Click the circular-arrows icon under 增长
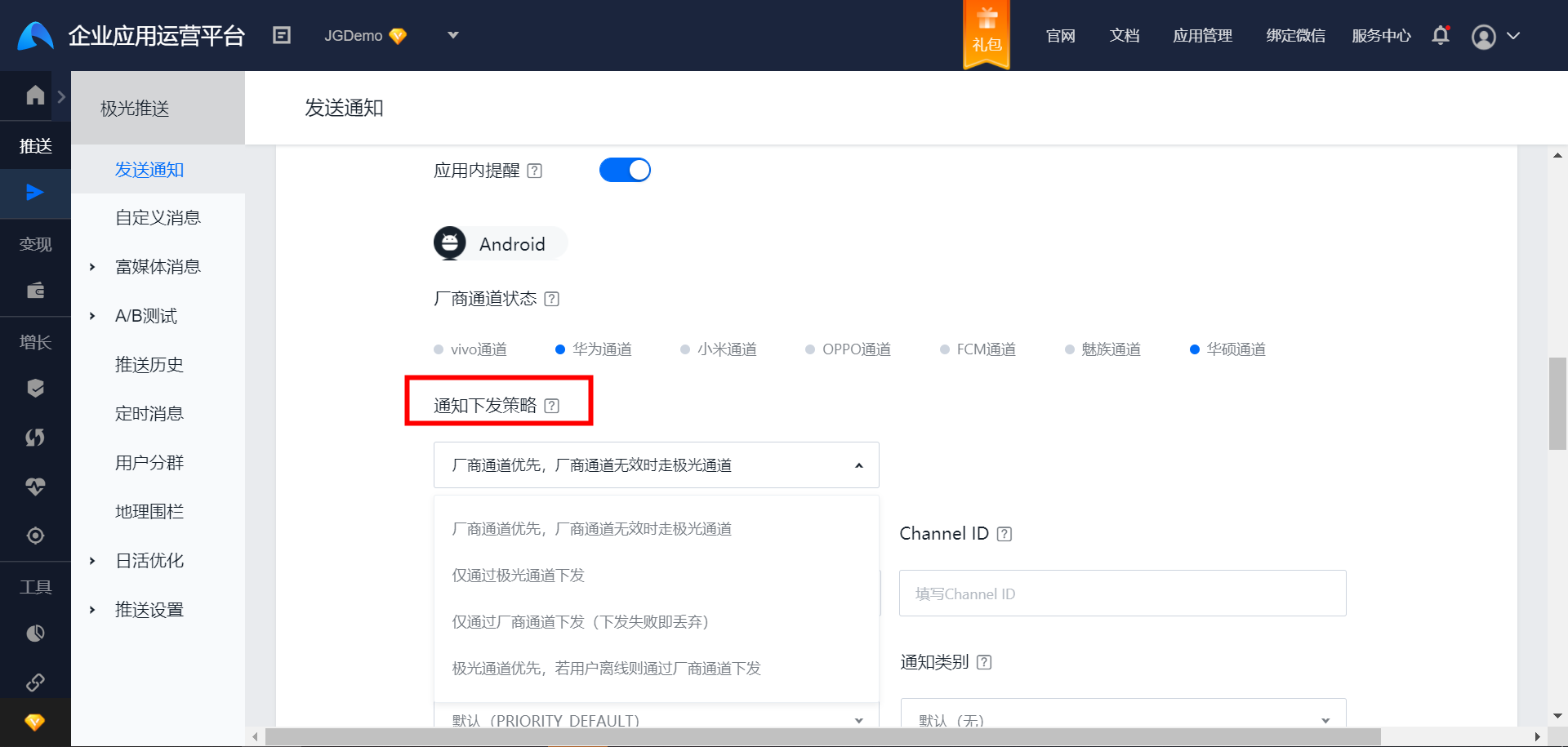 point(35,438)
